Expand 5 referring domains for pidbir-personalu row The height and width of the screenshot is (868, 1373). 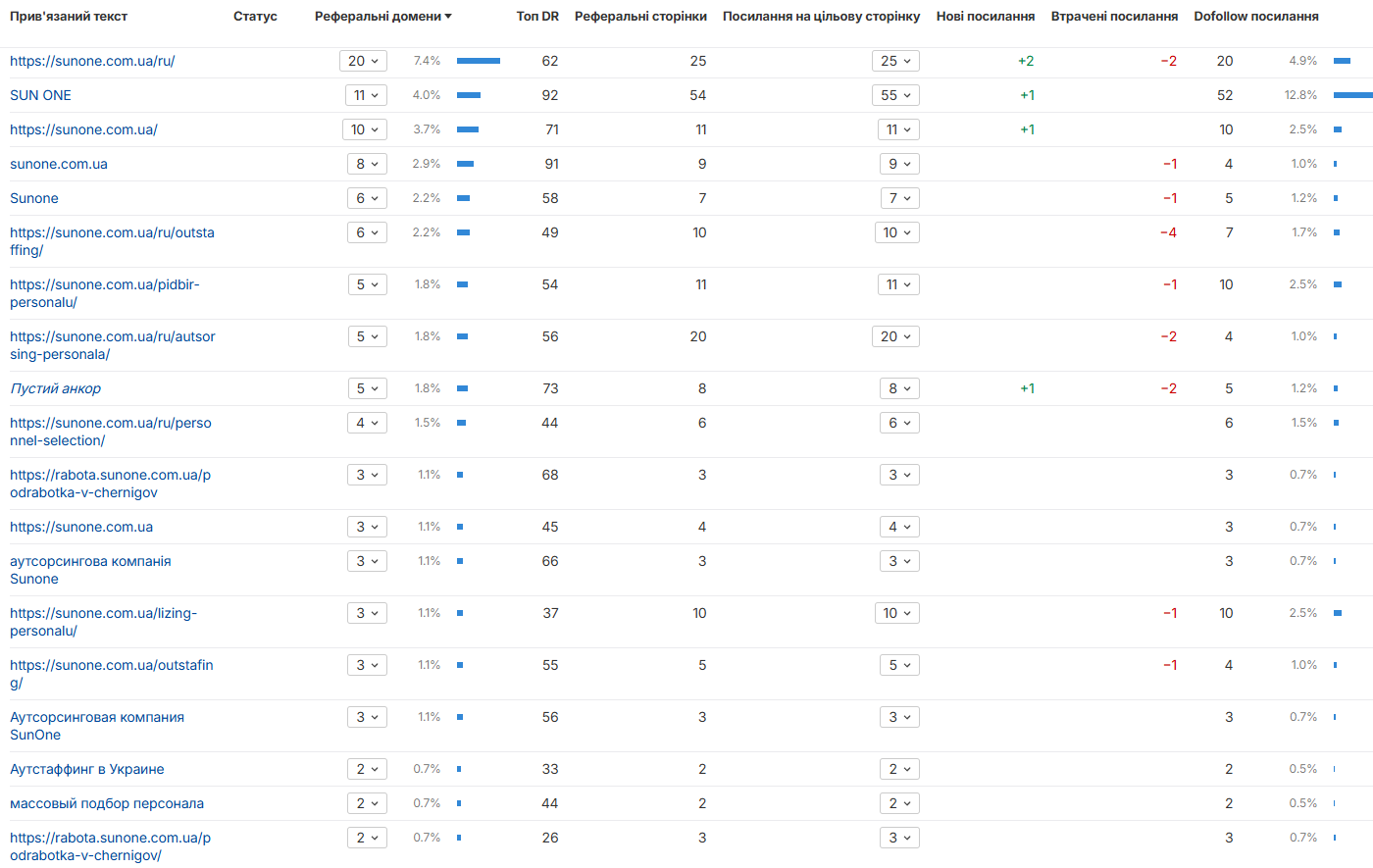368,284
